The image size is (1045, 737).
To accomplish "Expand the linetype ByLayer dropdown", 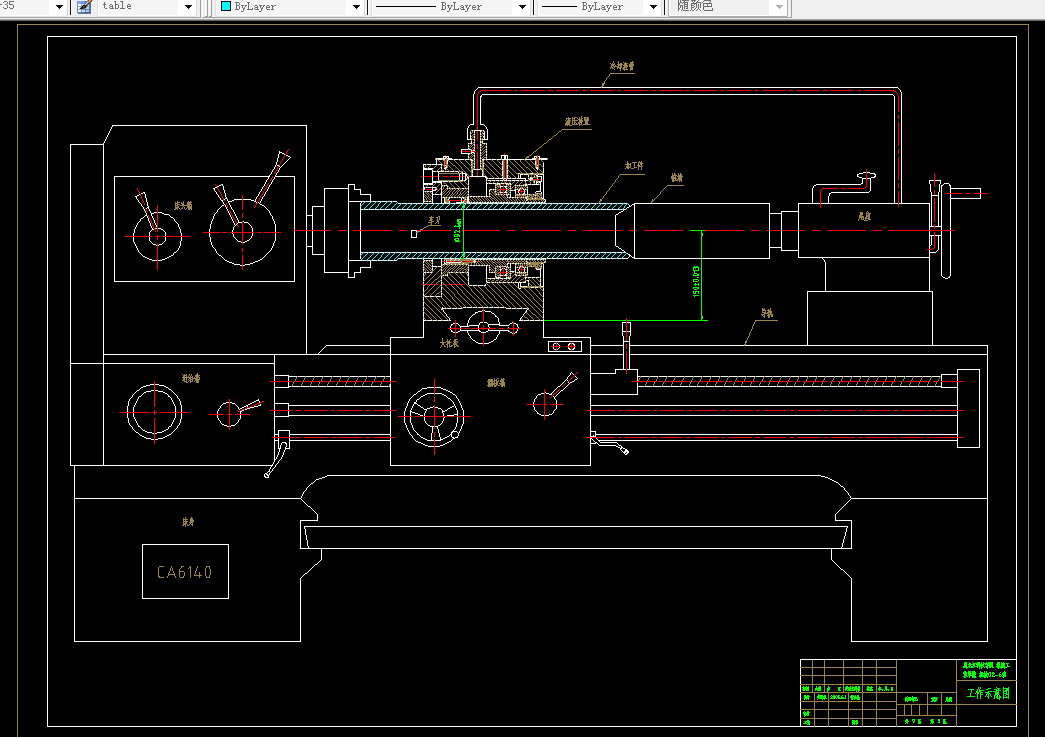I will (521, 7).
